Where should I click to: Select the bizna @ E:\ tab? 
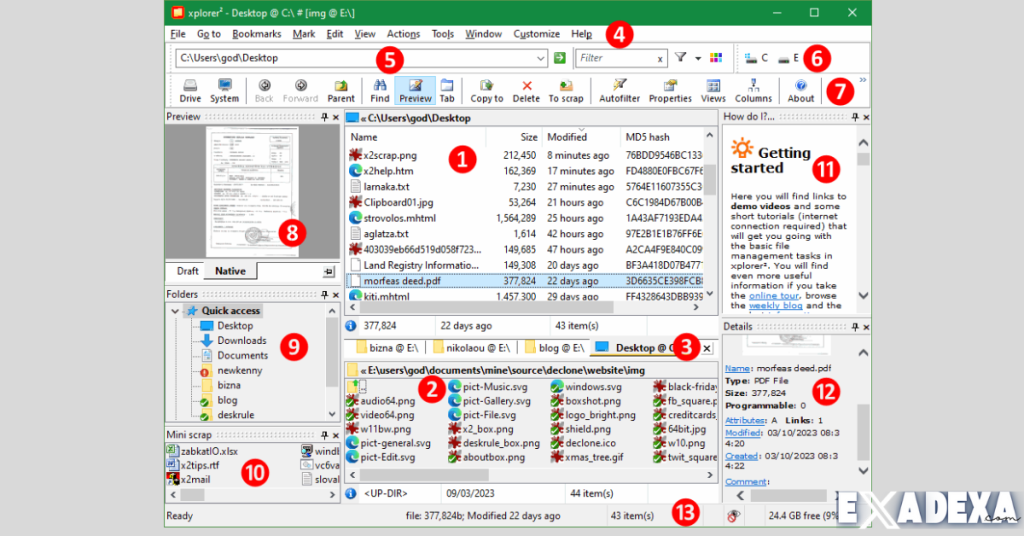point(386,348)
